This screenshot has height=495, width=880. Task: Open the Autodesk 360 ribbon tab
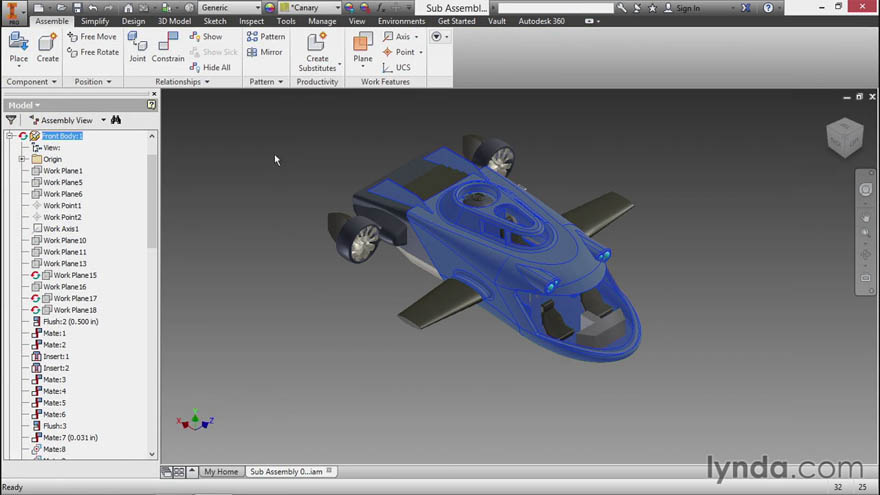541,21
